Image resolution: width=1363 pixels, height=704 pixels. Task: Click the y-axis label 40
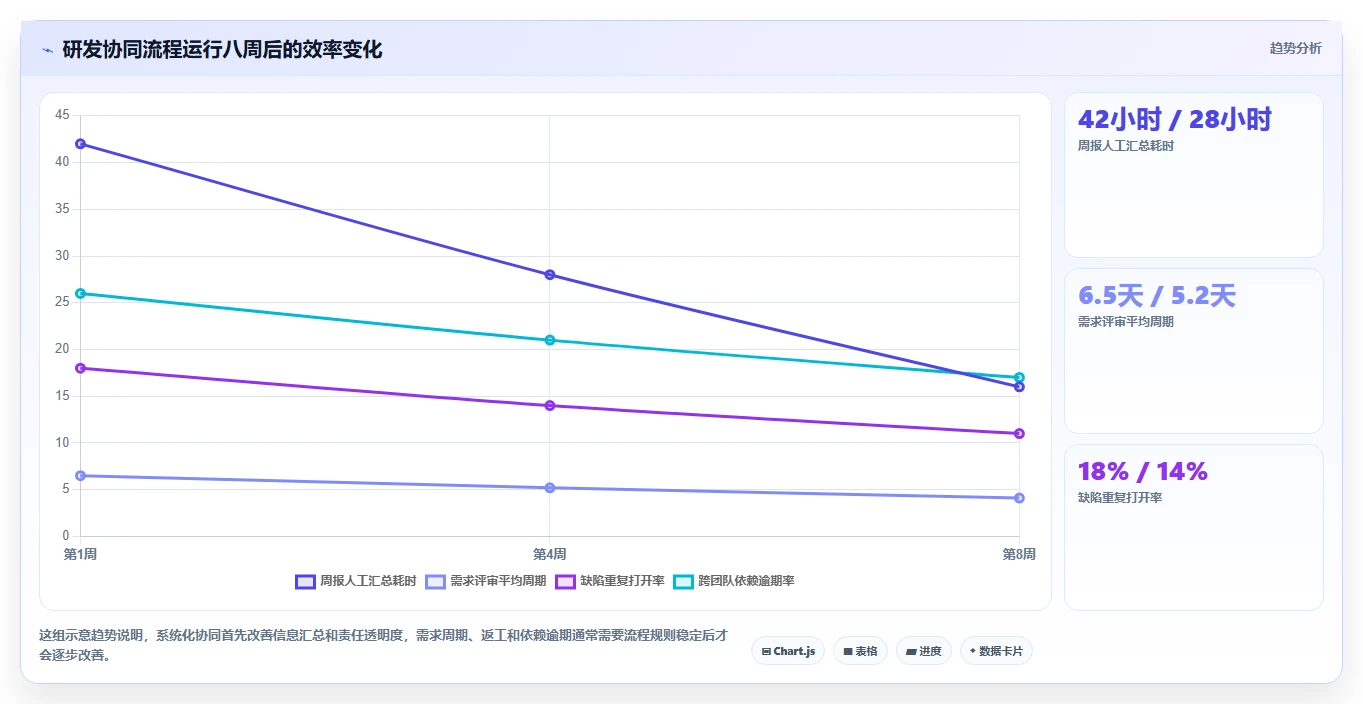(x=62, y=162)
